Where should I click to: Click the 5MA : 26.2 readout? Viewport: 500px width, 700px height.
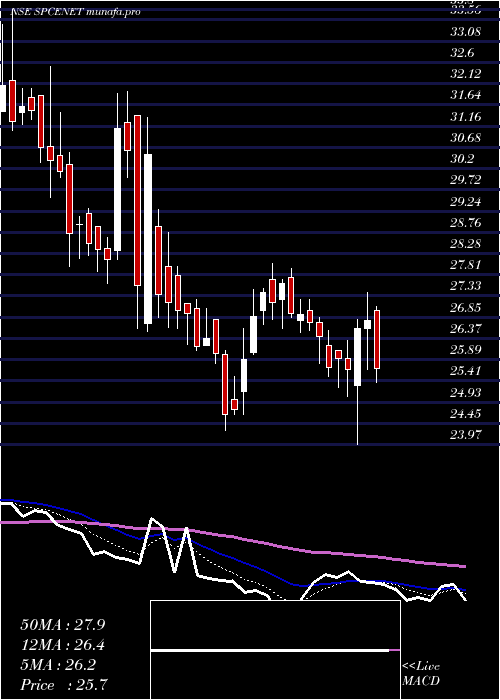pos(58,666)
